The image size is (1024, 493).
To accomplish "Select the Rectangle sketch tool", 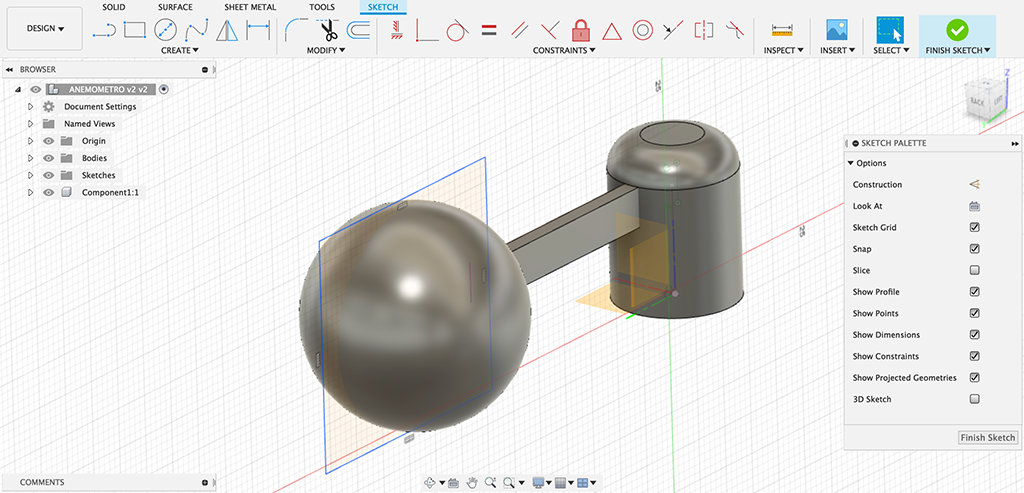I will (x=135, y=29).
